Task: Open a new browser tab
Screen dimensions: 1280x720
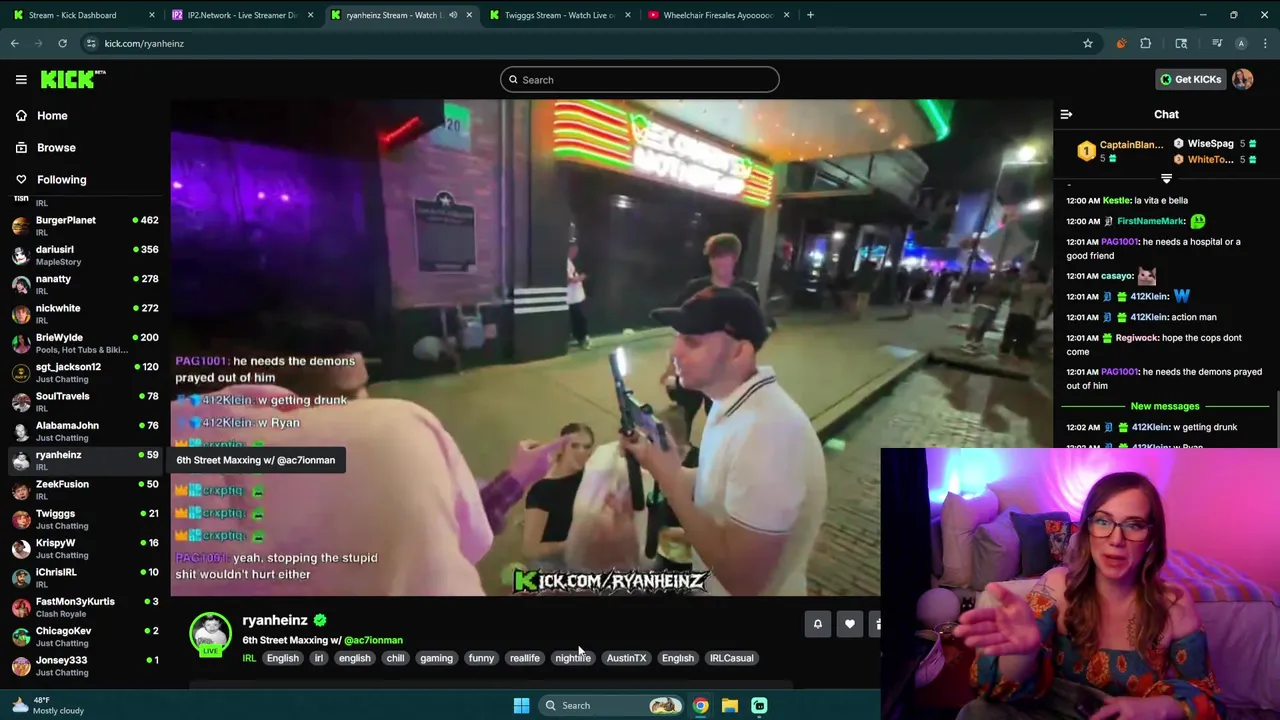Action: tap(810, 15)
